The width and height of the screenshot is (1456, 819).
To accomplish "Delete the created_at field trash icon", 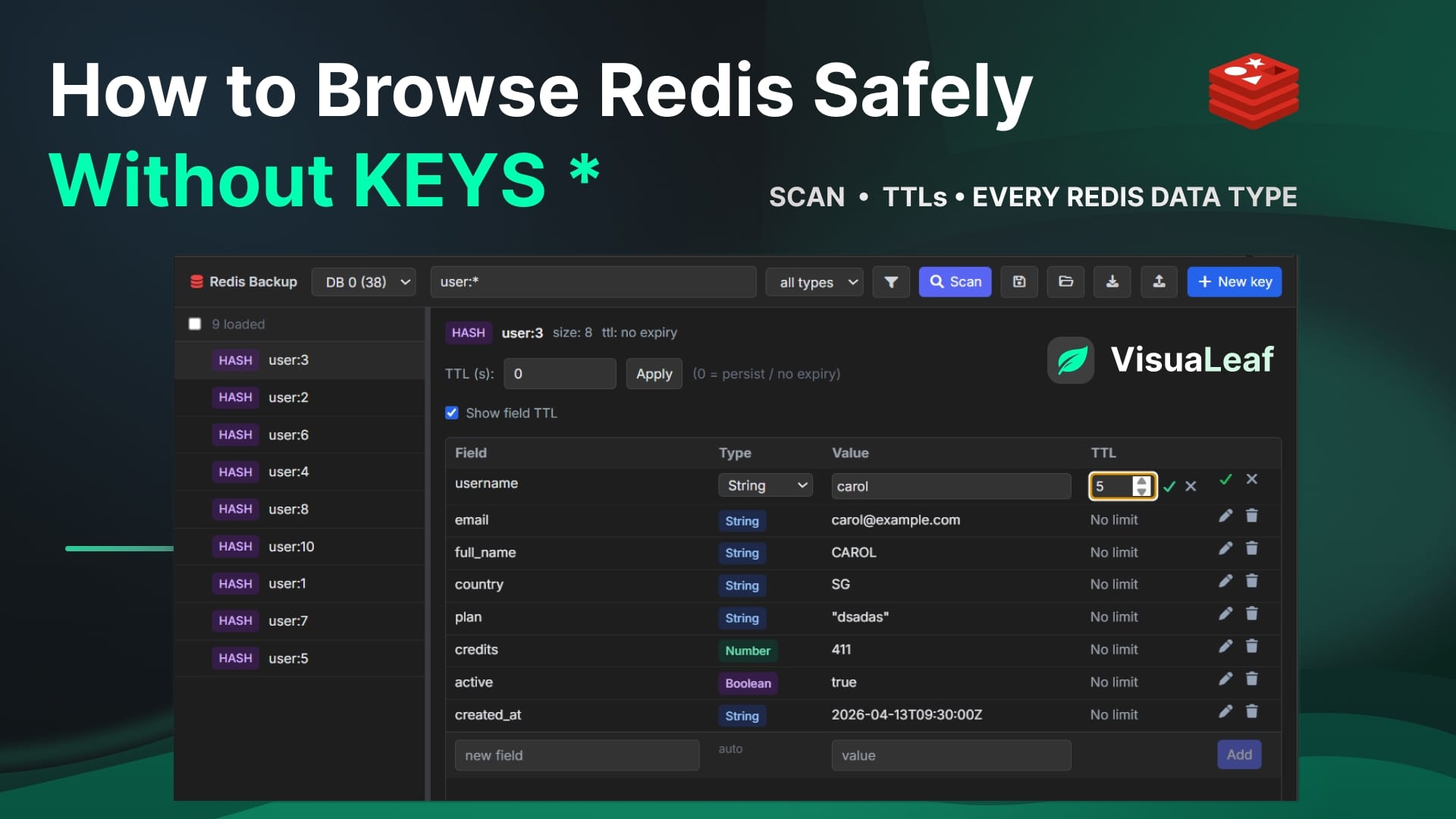I will (x=1252, y=711).
